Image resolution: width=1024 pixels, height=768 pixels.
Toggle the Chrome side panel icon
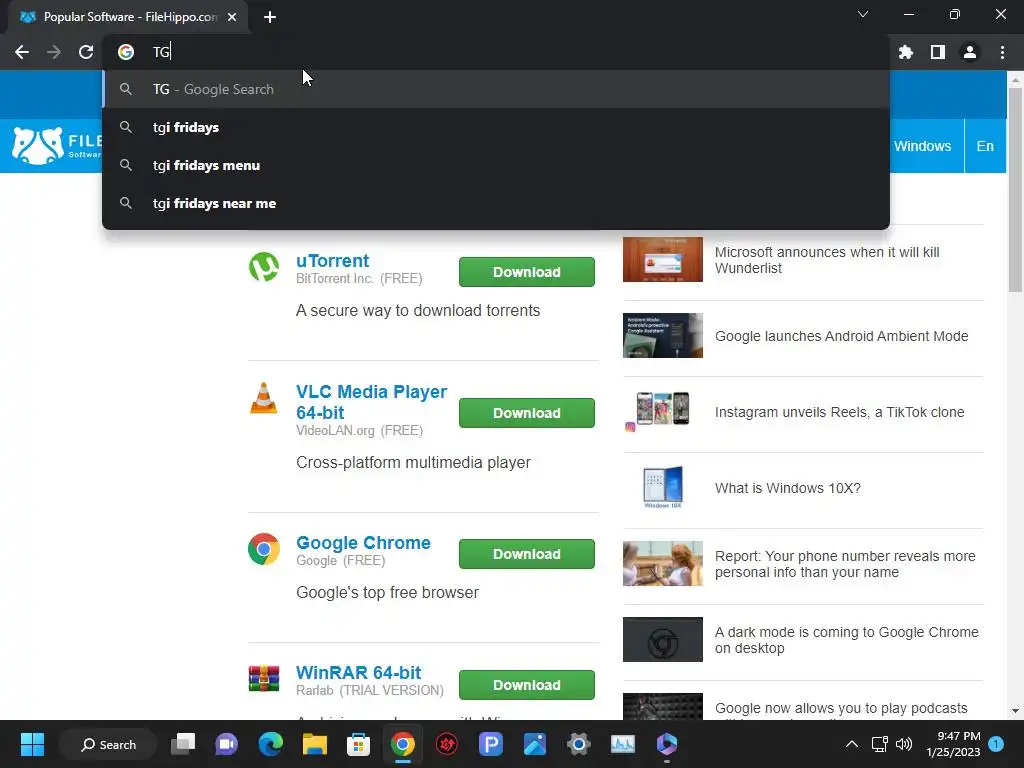pyautogui.click(x=938, y=52)
